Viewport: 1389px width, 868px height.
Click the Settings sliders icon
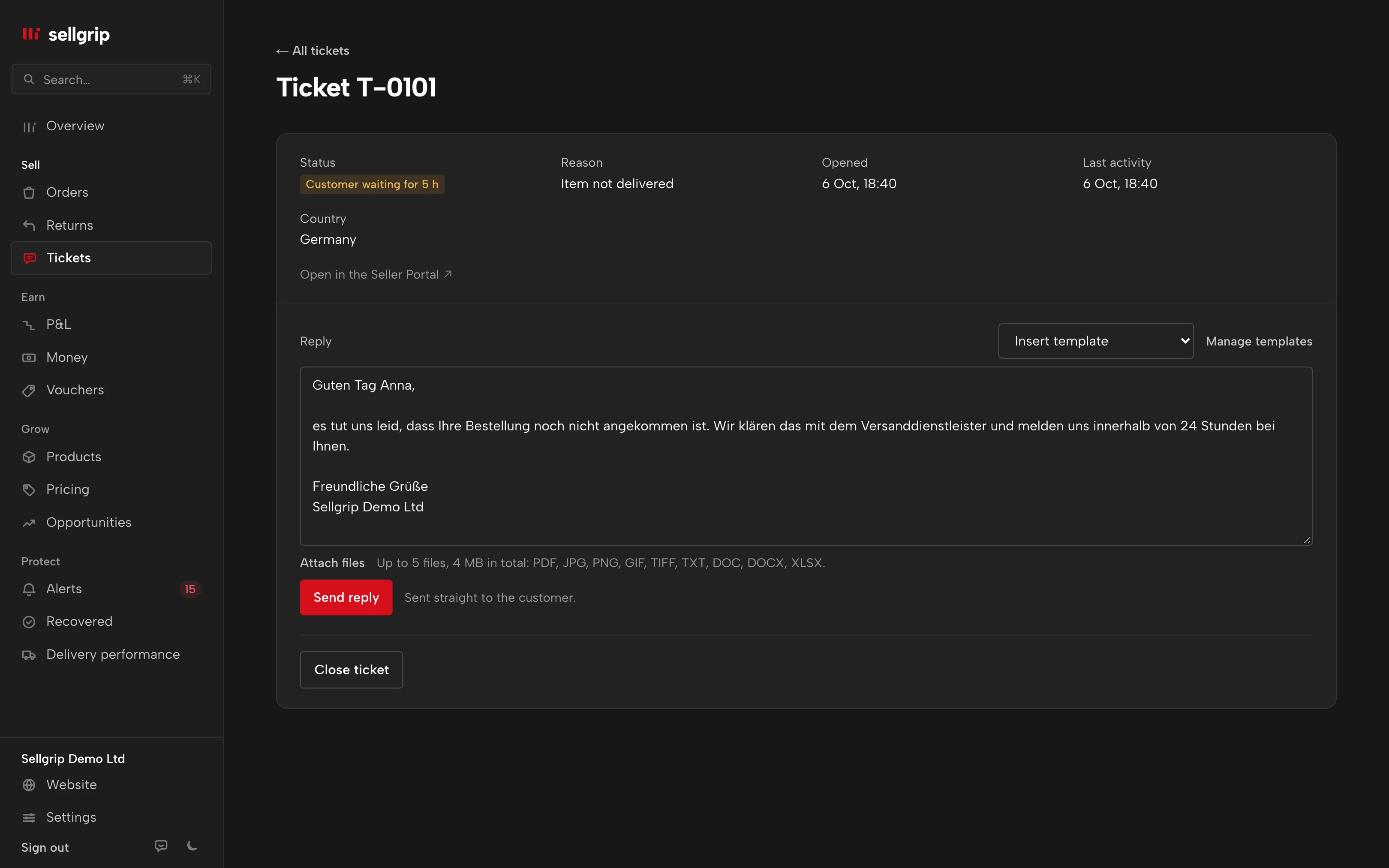click(29, 817)
